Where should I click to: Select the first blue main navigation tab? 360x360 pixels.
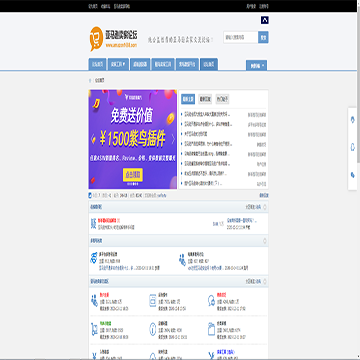97,64
